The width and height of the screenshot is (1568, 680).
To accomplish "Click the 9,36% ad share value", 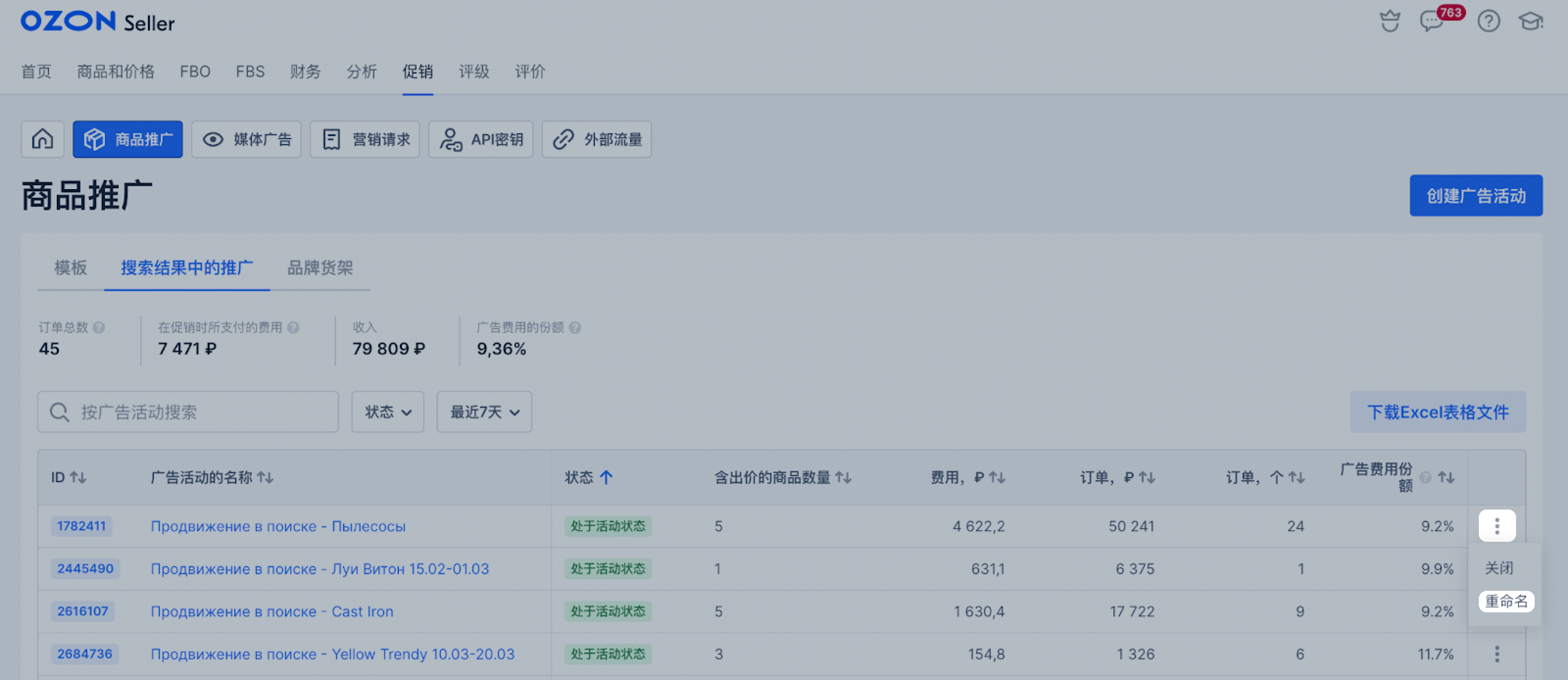I will [x=502, y=349].
